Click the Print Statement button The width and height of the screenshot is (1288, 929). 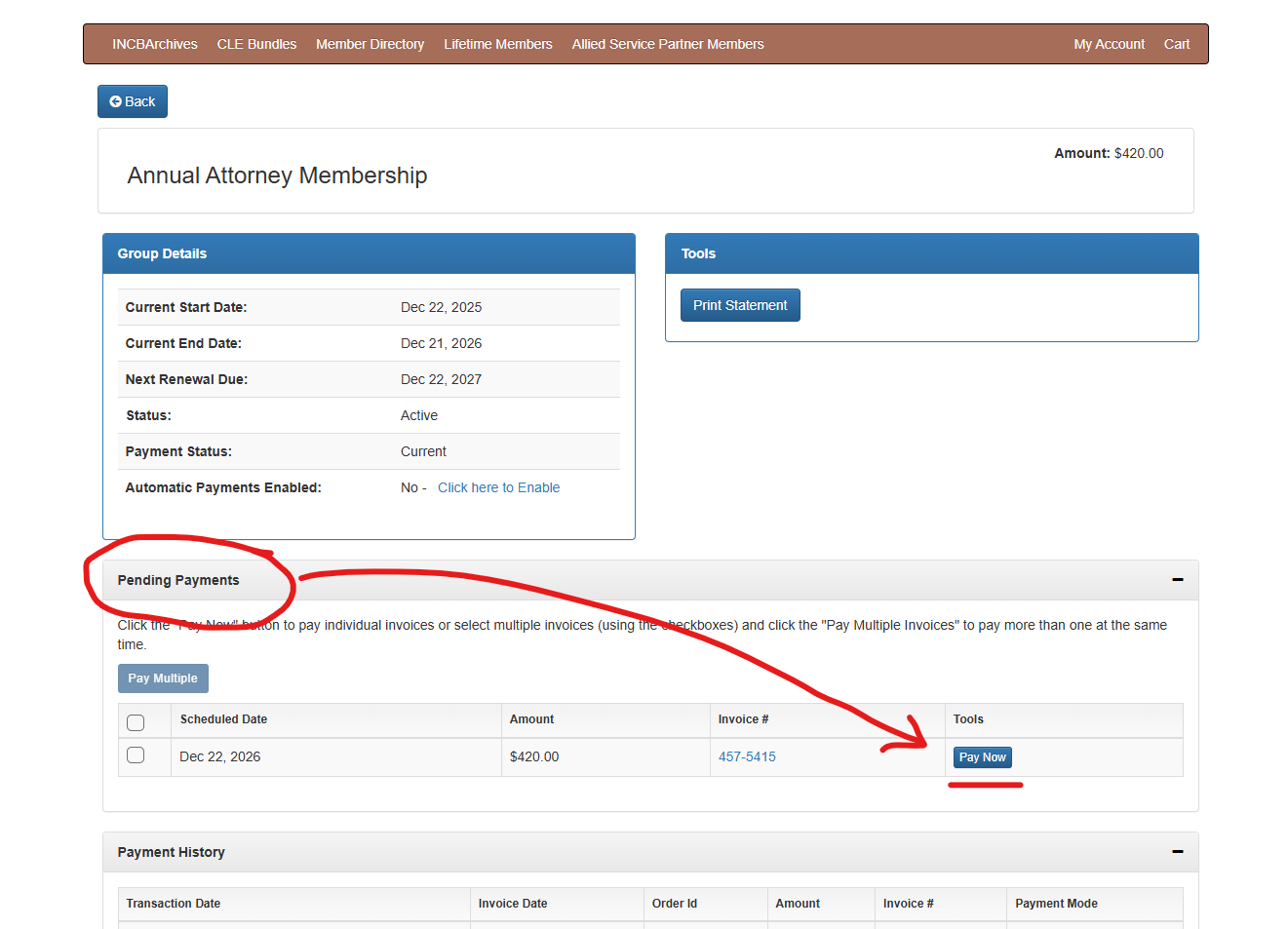pos(740,305)
